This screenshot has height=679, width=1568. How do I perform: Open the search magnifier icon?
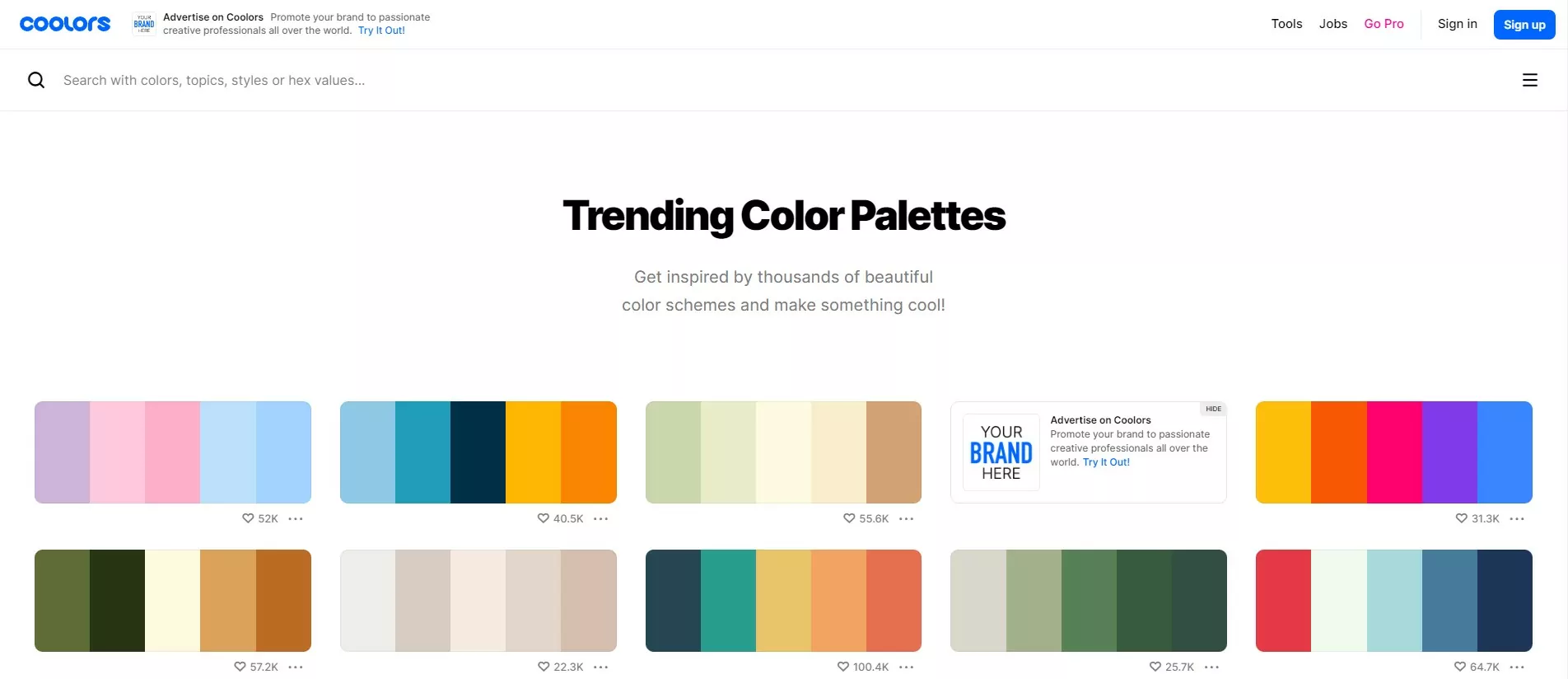tap(36, 79)
